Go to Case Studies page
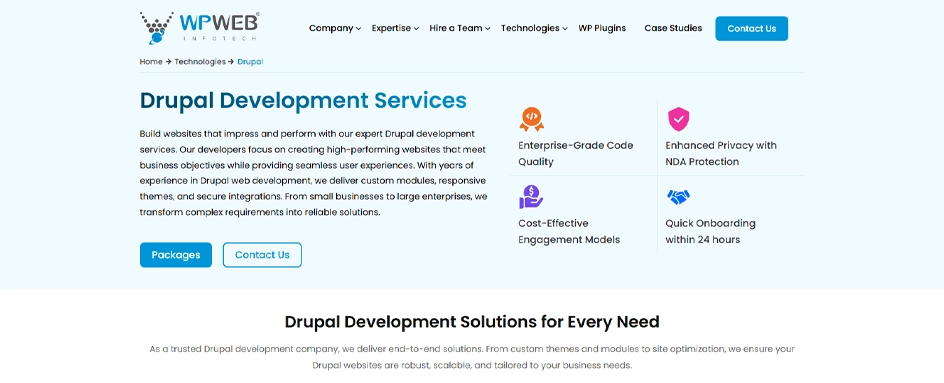The image size is (944, 383). 673,28
